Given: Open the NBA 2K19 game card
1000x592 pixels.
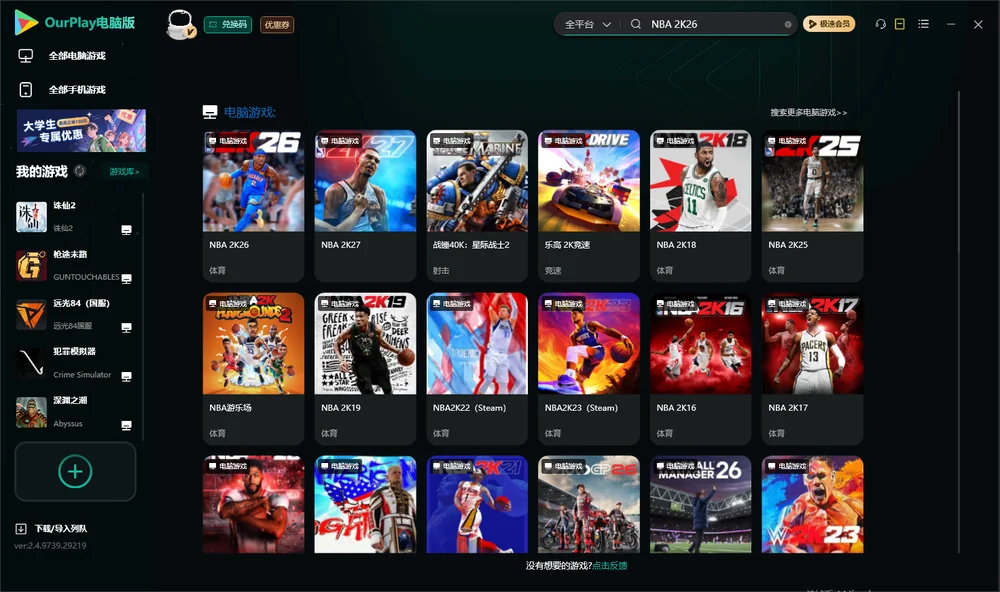Looking at the screenshot, I should point(365,368).
